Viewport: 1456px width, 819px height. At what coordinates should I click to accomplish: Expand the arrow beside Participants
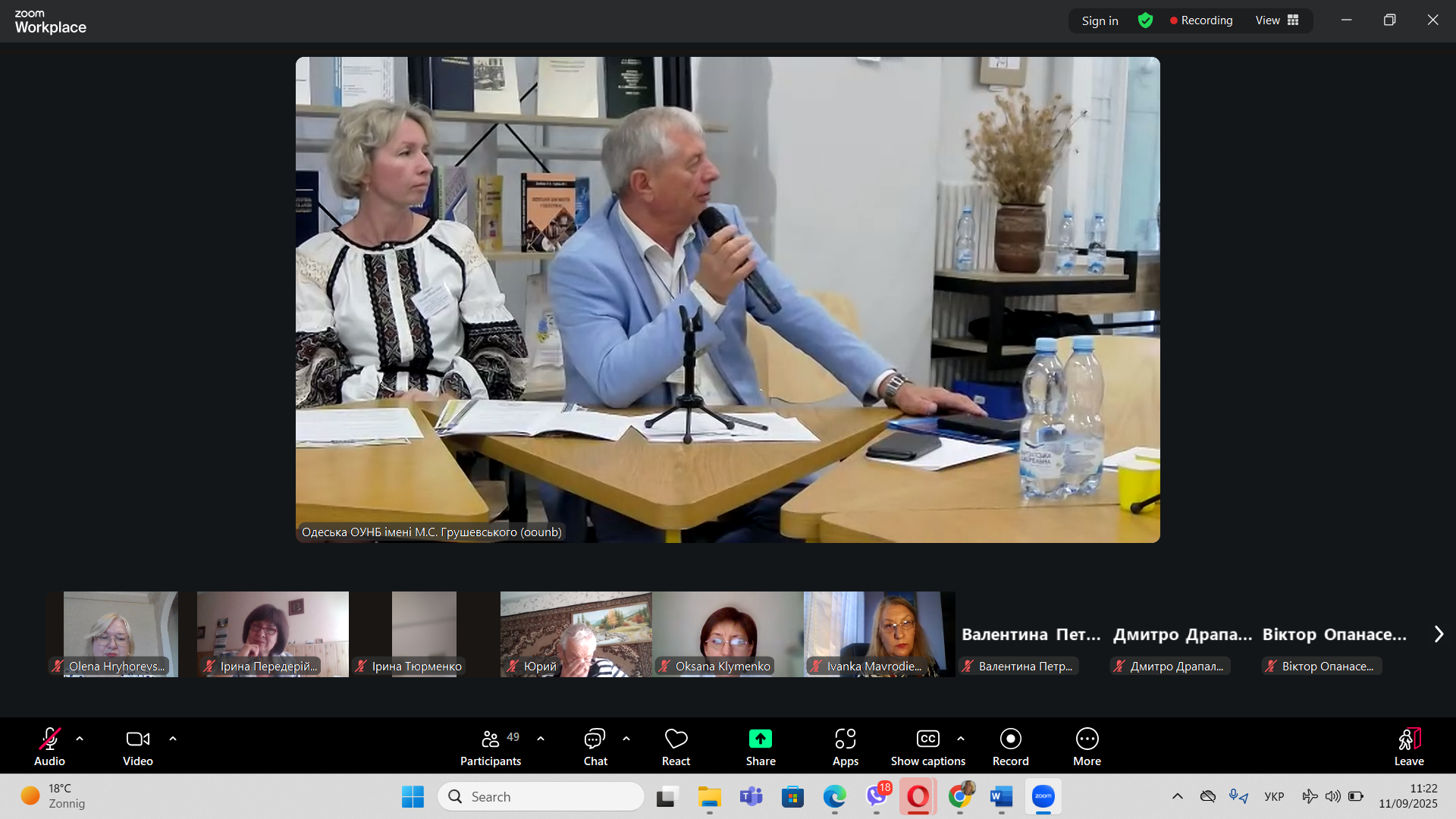541,738
